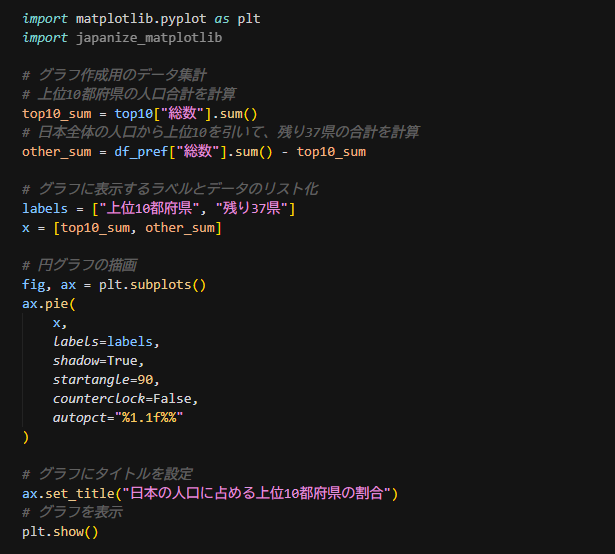
Task: Click the comment '# グラフに表示するラベルとデータのリスト化'
Action: point(170,189)
